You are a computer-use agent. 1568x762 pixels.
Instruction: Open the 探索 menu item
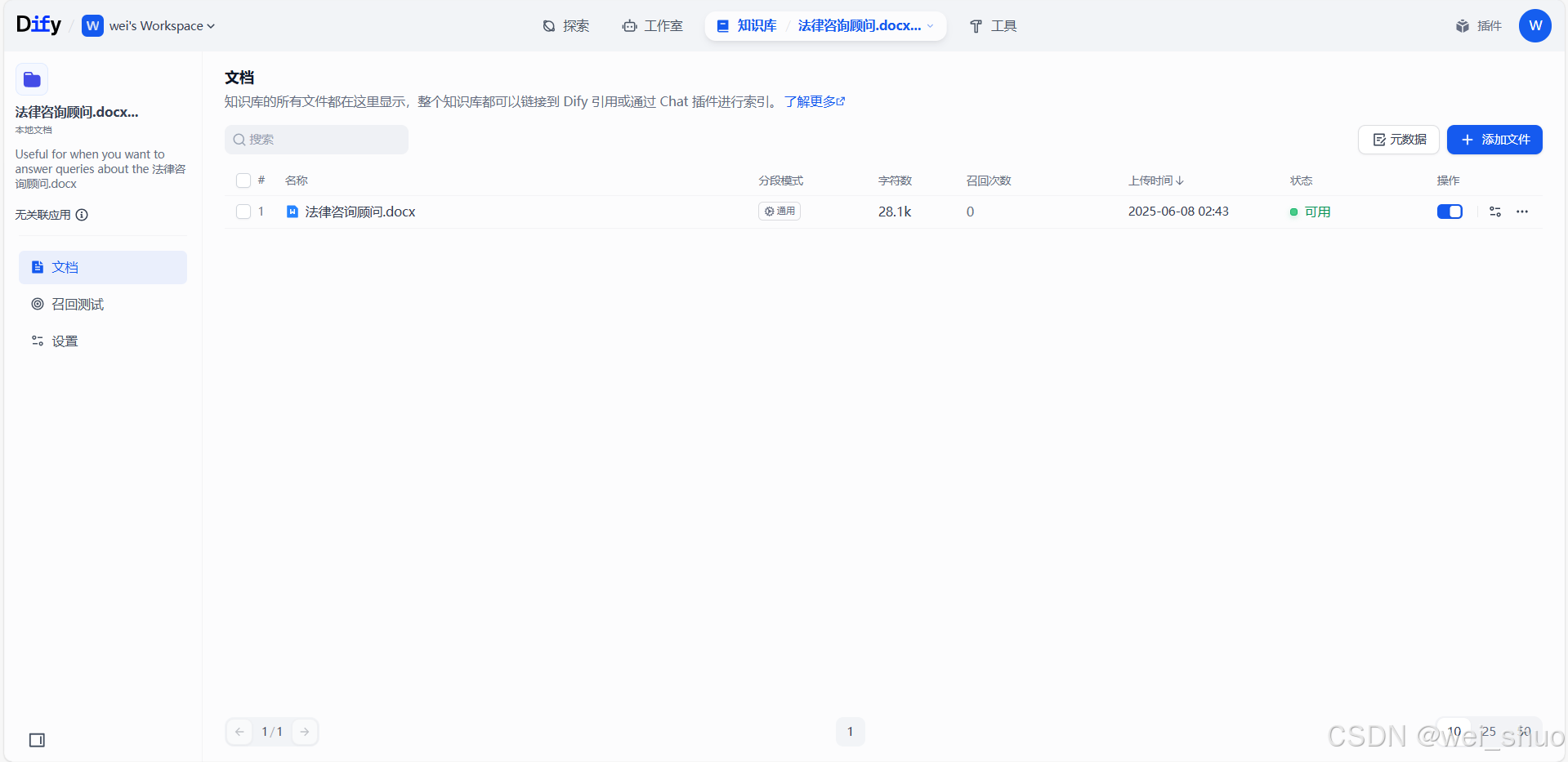[x=565, y=25]
